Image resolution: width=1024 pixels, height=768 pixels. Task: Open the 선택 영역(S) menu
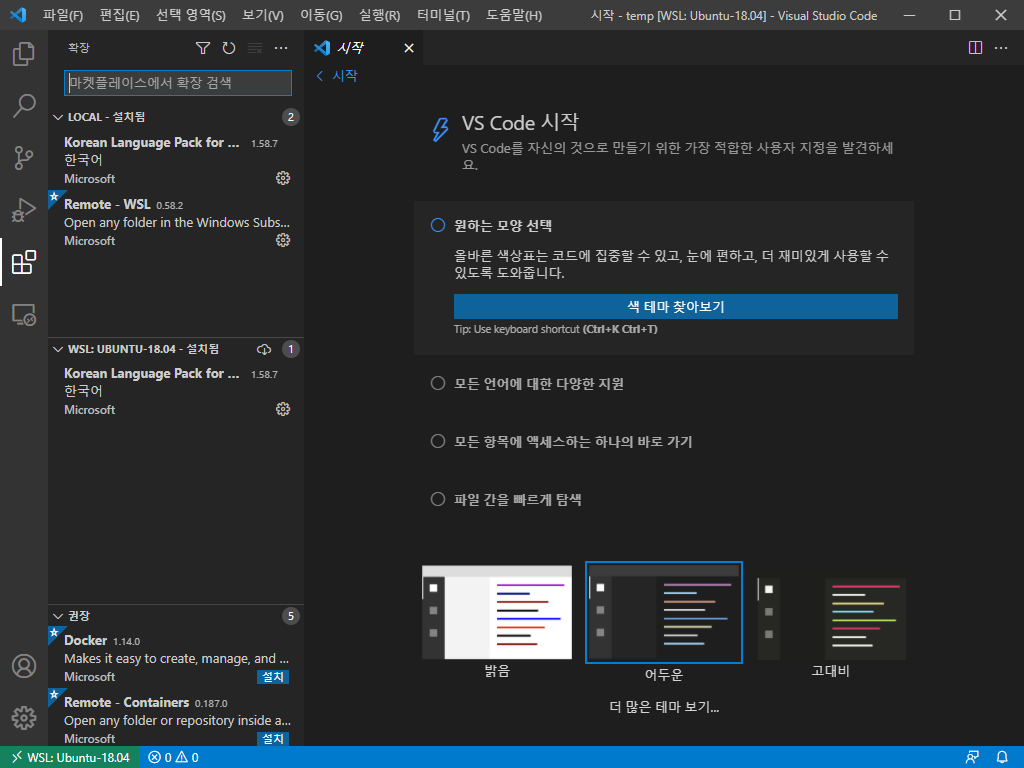tap(191, 15)
